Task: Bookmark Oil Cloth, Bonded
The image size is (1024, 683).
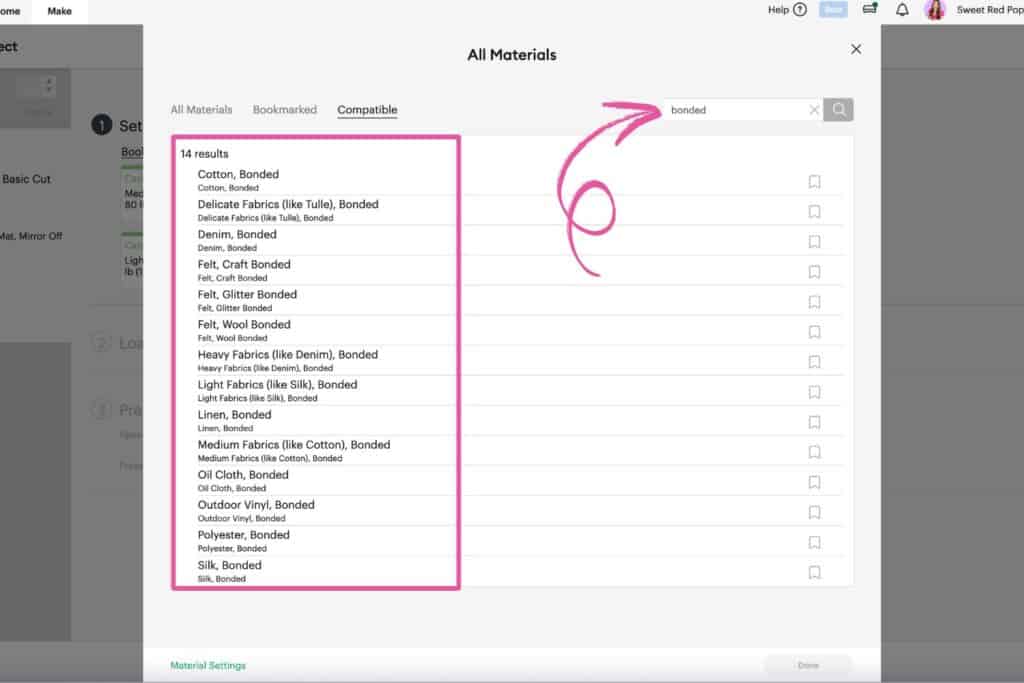Action: pyautogui.click(x=814, y=482)
